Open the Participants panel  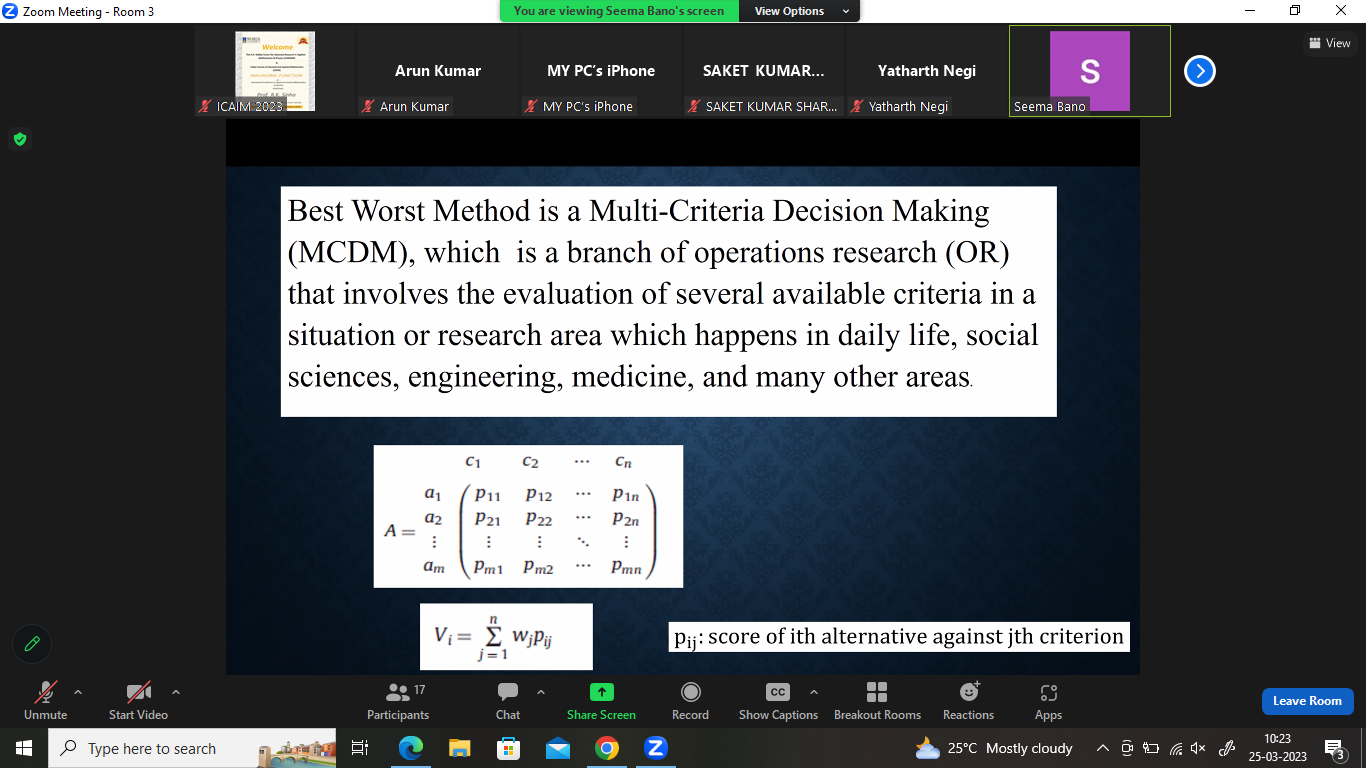(397, 700)
